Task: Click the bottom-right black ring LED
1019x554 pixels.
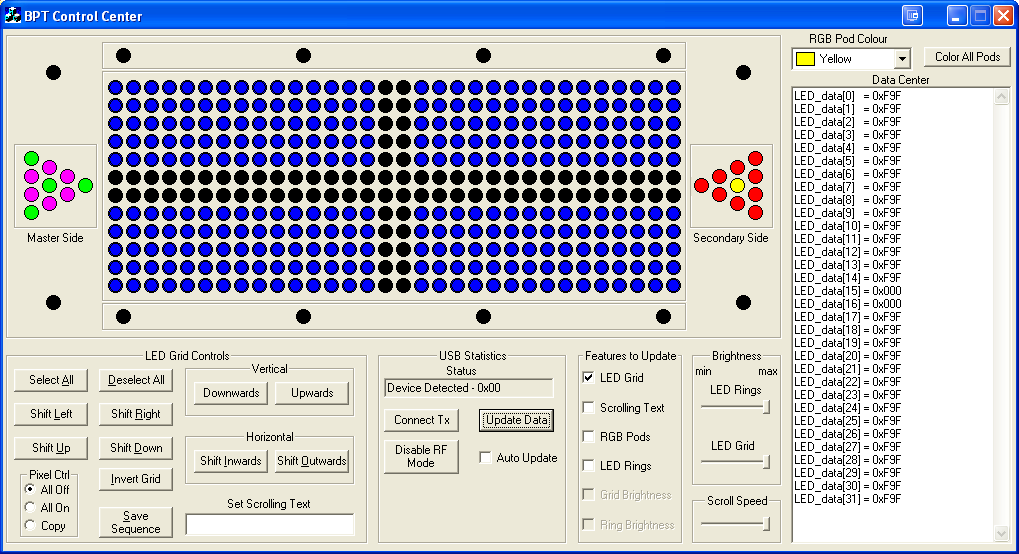Action: pos(743,302)
